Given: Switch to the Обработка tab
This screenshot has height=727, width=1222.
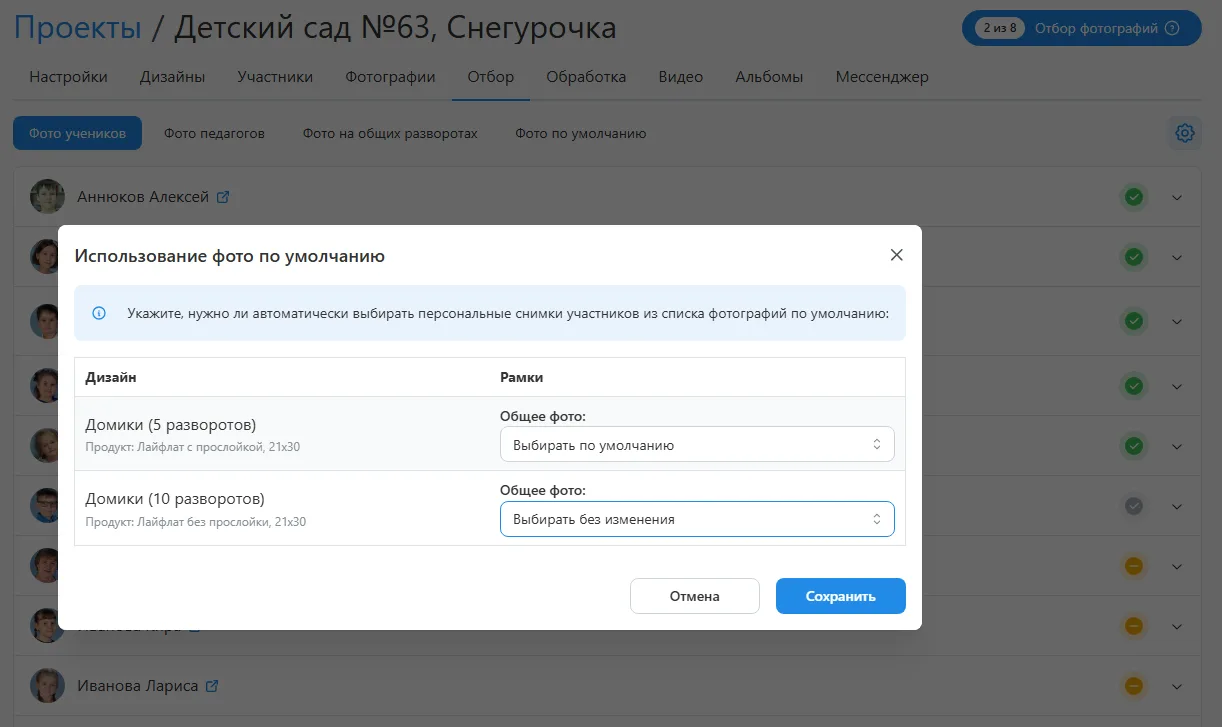Looking at the screenshot, I should (586, 77).
